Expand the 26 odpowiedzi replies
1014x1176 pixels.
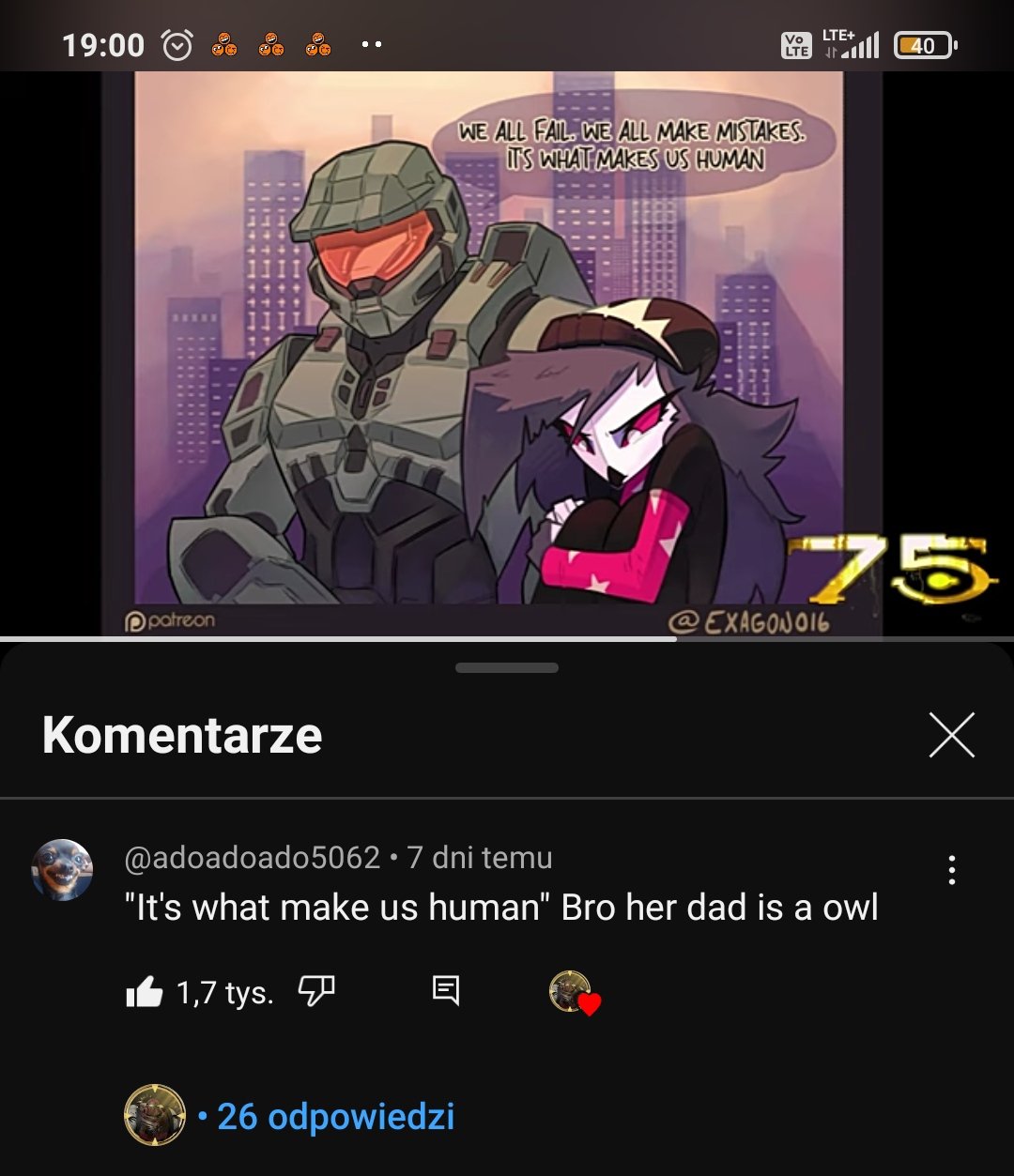coord(335,1116)
